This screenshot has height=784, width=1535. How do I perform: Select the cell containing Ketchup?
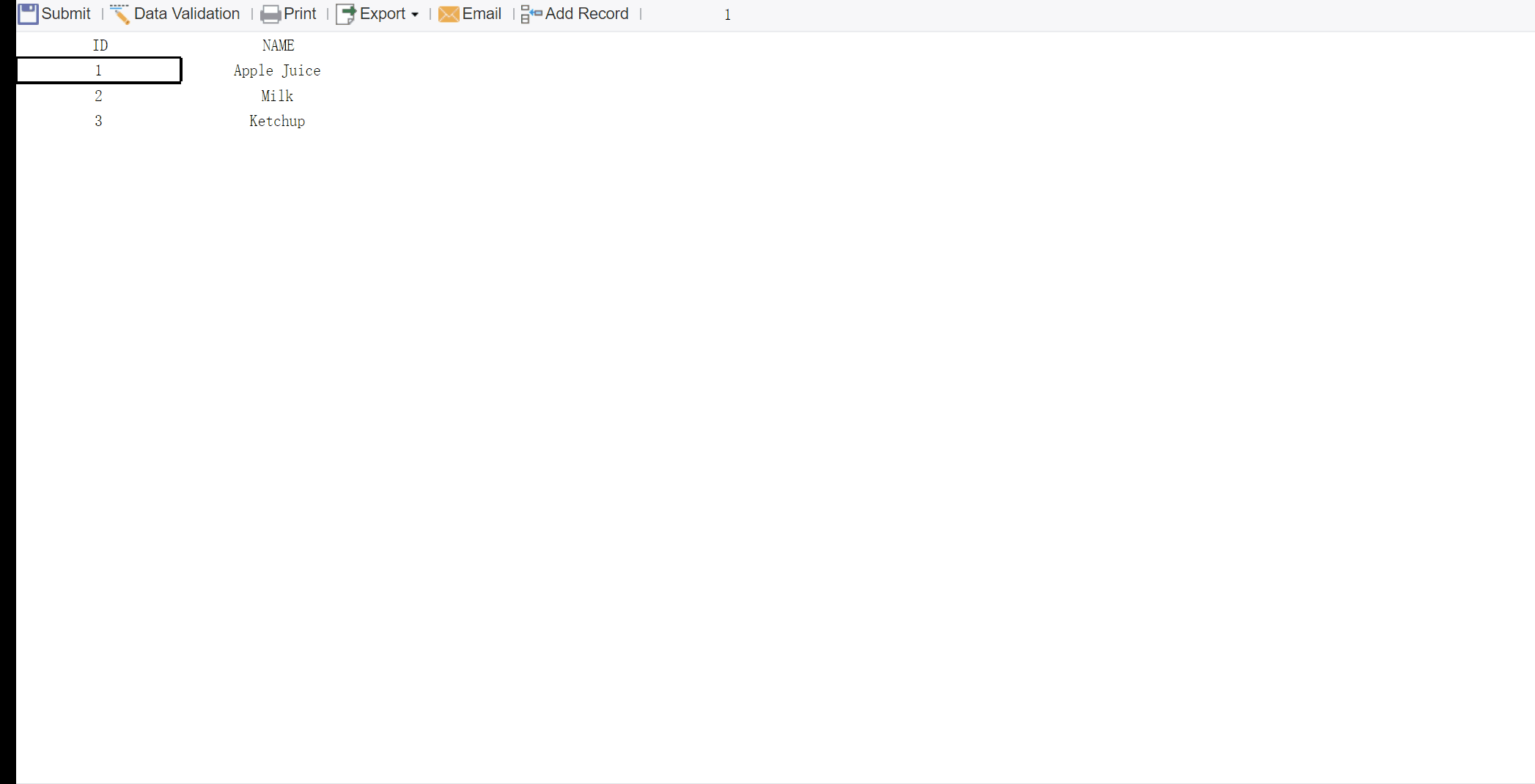tap(277, 120)
